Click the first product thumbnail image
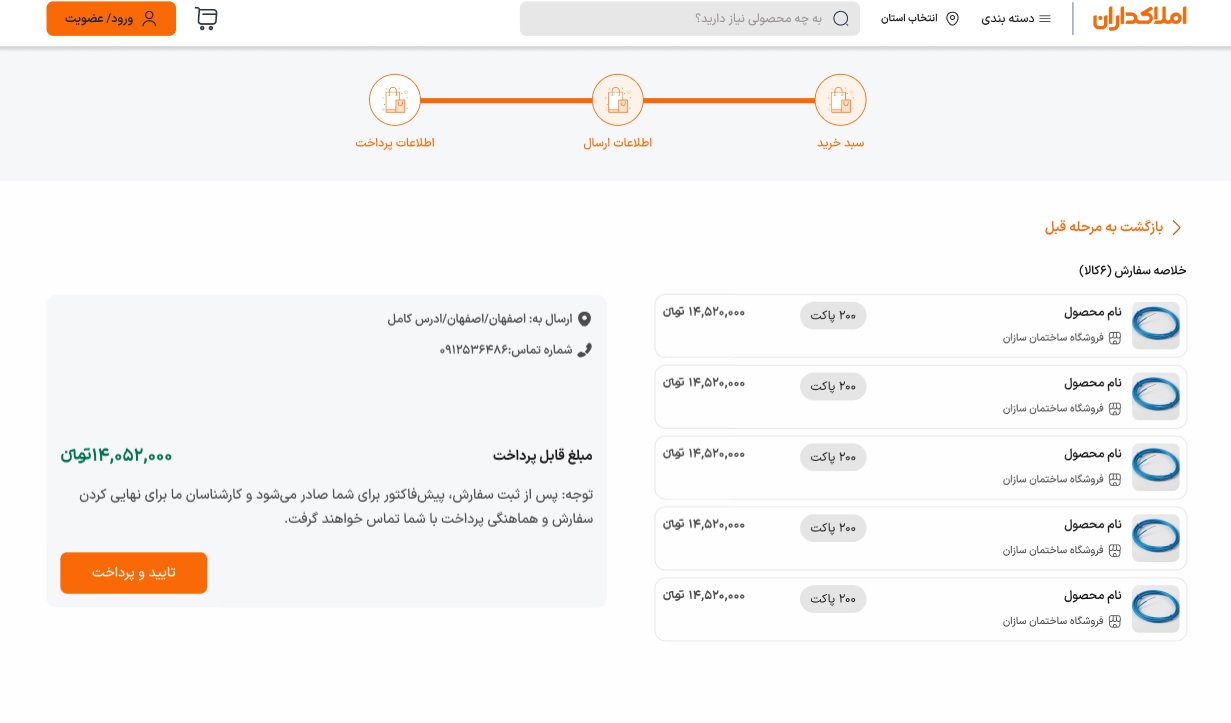 (1155, 326)
